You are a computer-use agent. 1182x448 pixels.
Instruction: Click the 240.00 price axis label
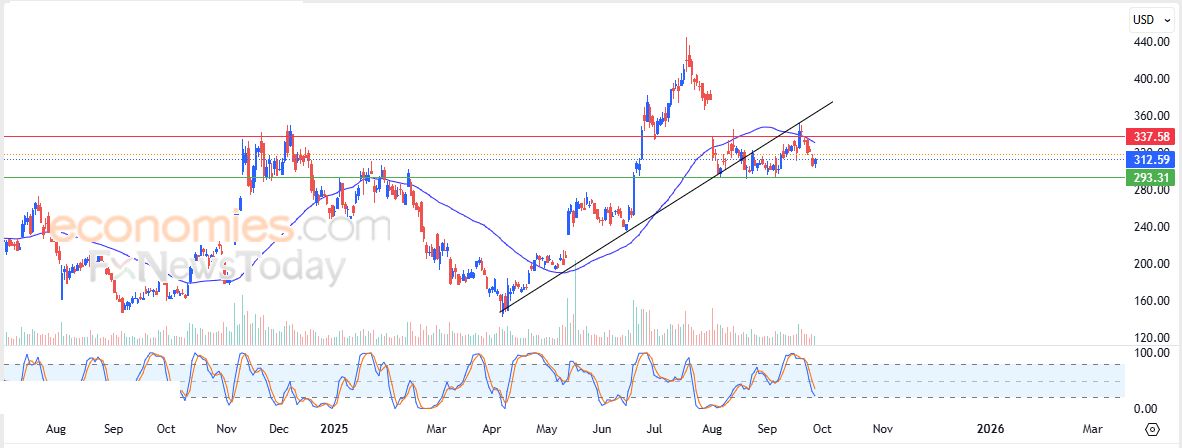[1150, 227]
